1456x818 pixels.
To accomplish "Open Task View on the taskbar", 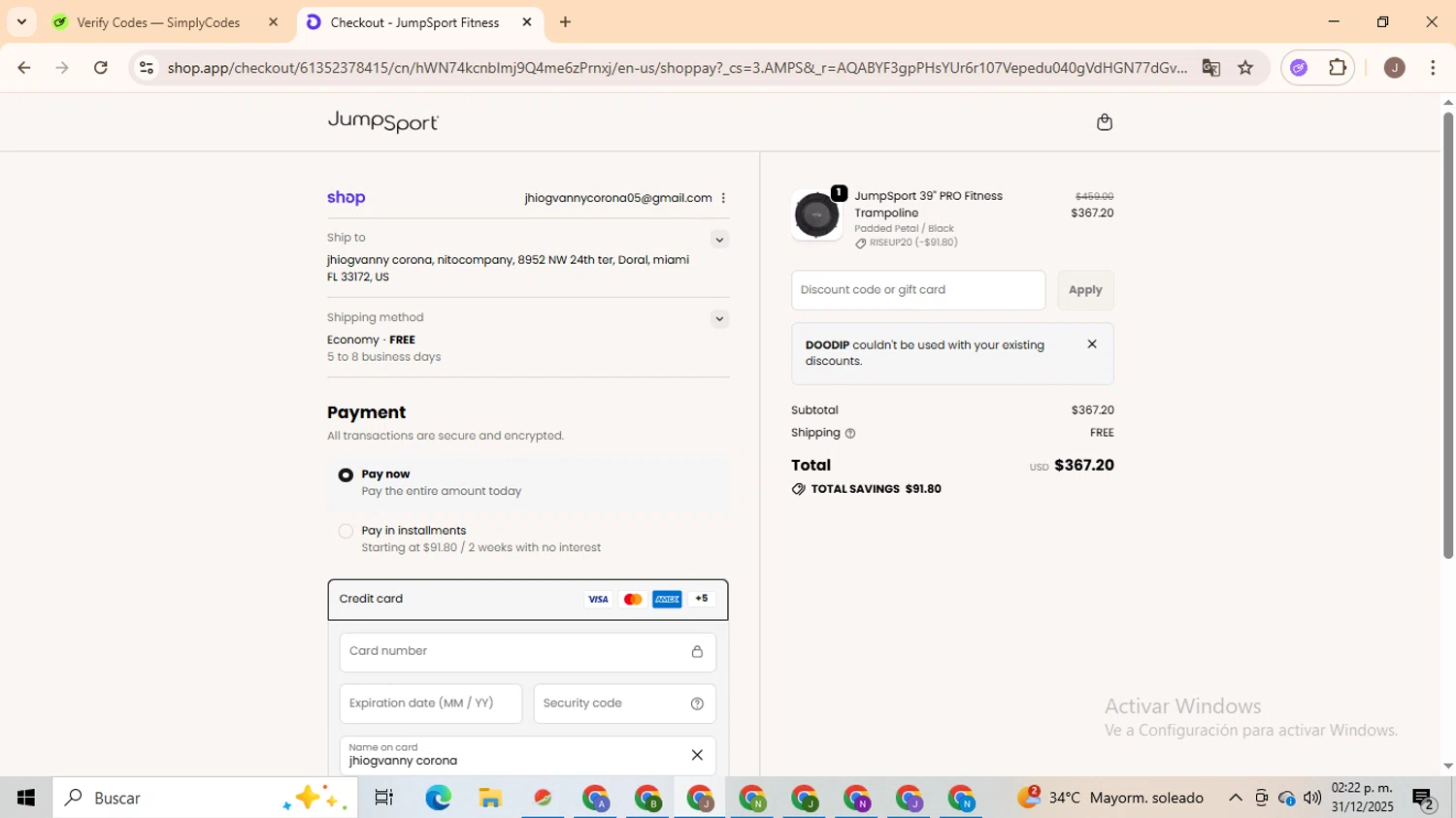I will pyautogui.click(x=384, y=798).
